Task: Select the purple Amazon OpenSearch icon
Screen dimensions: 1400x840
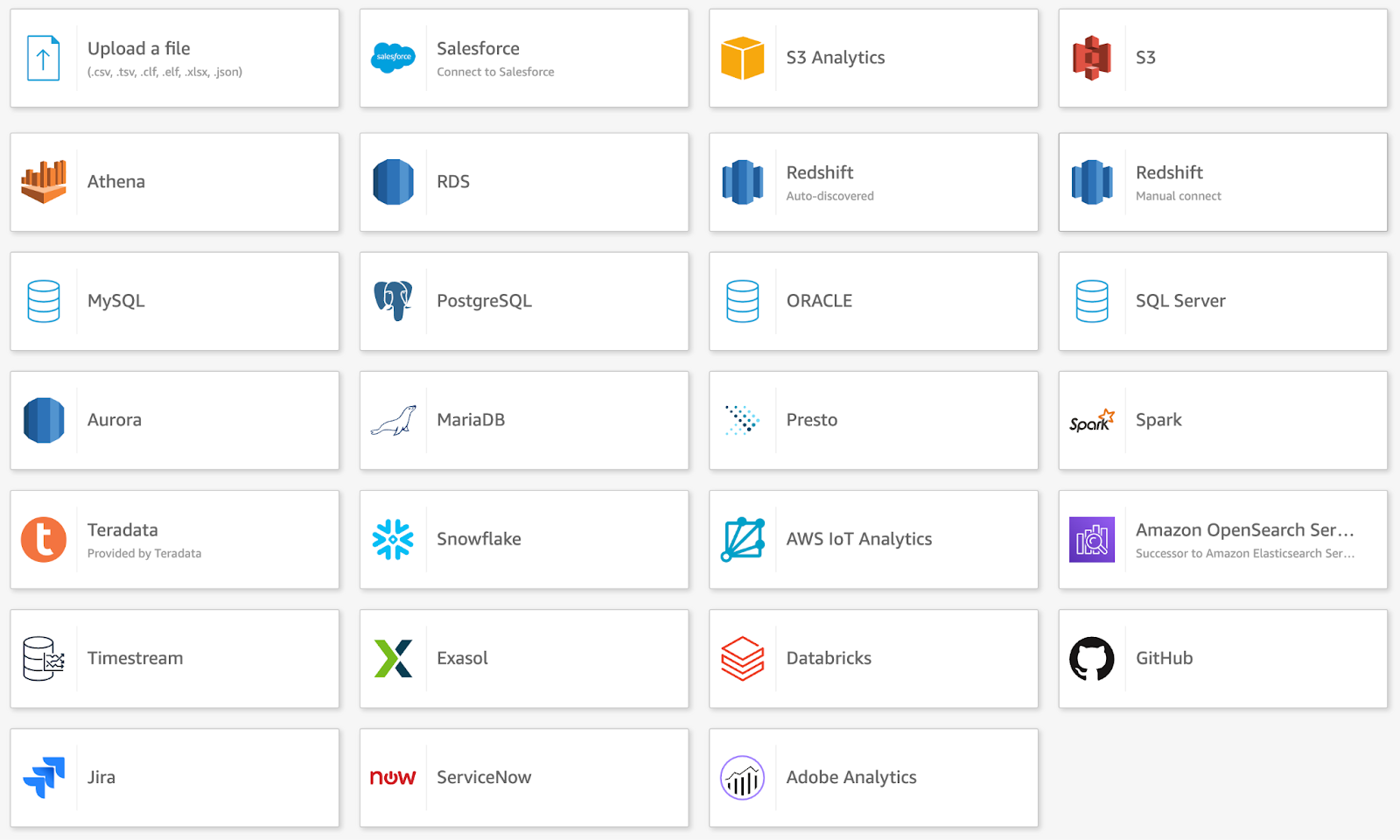Action: [1092, 539]
